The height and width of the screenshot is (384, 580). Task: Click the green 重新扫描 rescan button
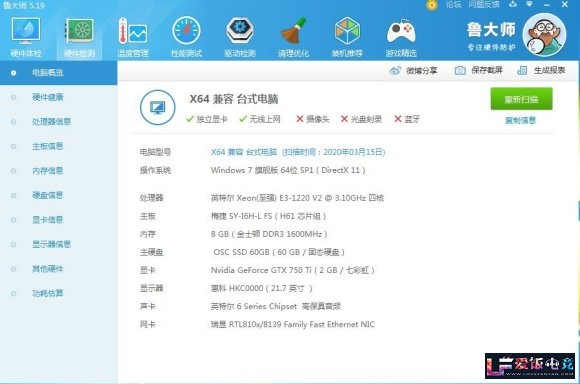coord(521,99)
